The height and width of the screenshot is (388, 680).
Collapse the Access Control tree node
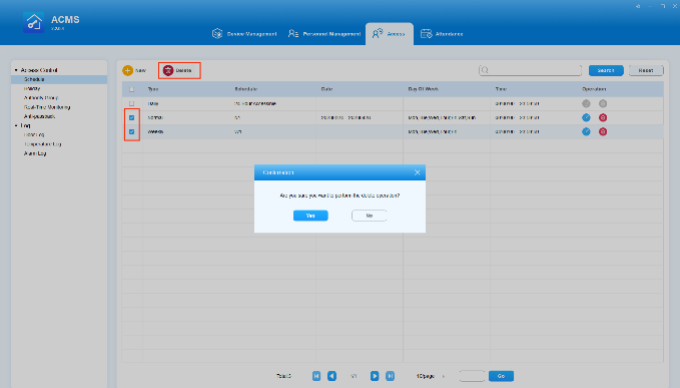16,70
